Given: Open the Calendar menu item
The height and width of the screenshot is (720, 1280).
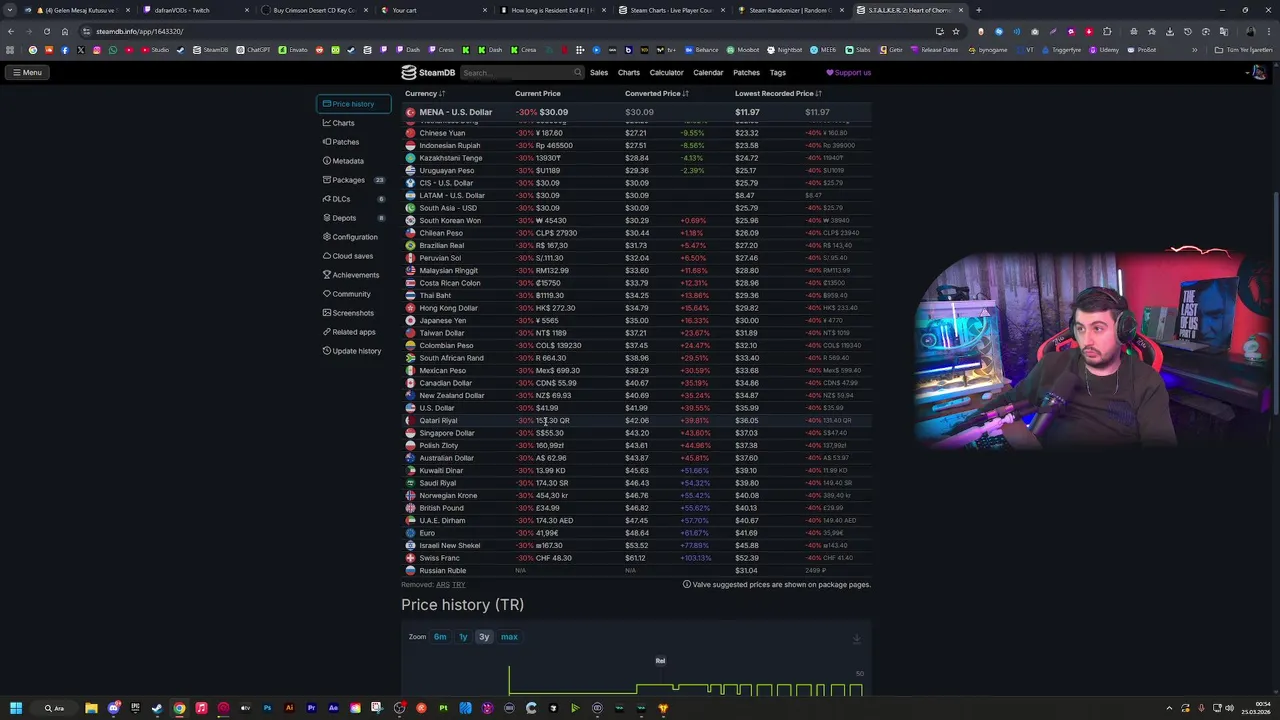Looking at the screenshot, I should pyautogui.click(x=708, y=72).
